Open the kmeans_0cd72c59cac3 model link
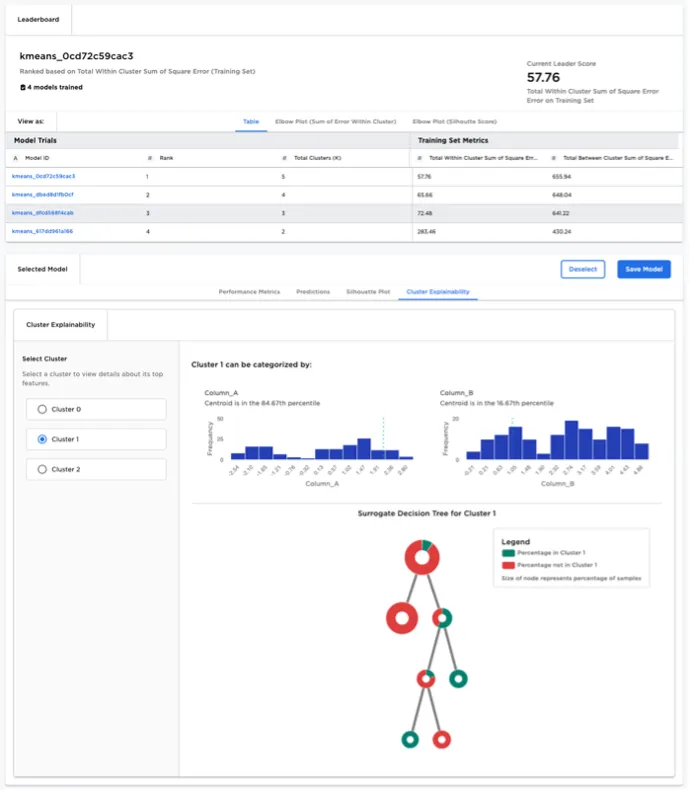Screen dimensions: 690x794 [43, 176]
